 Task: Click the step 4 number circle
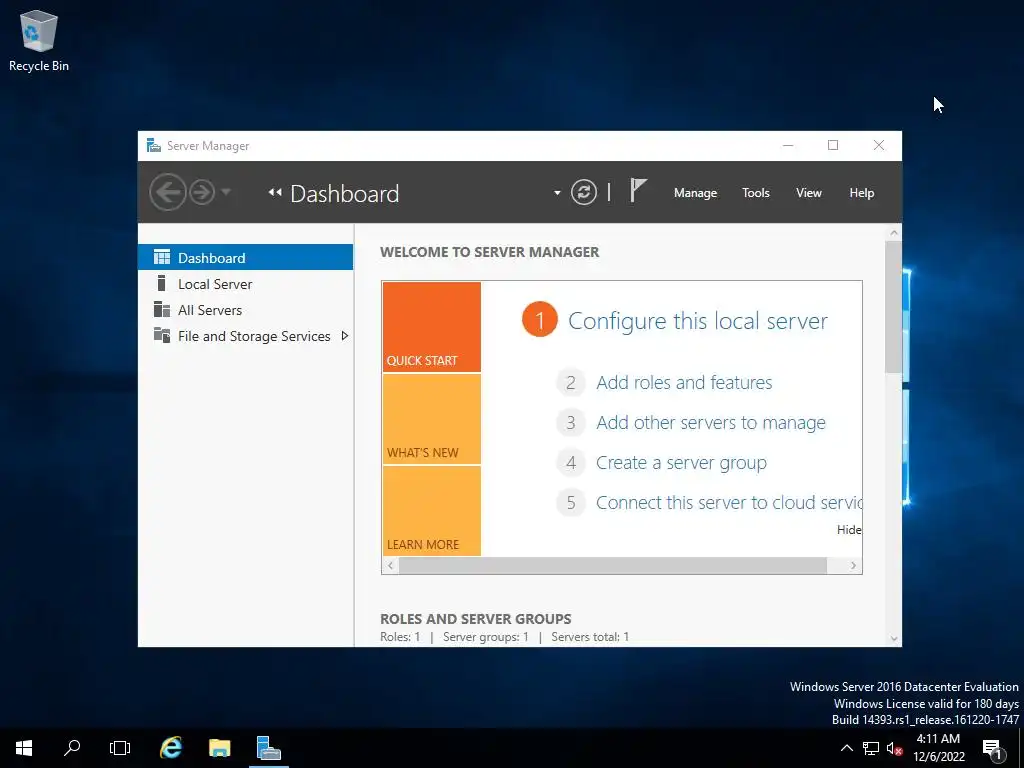tap(571, 462)
